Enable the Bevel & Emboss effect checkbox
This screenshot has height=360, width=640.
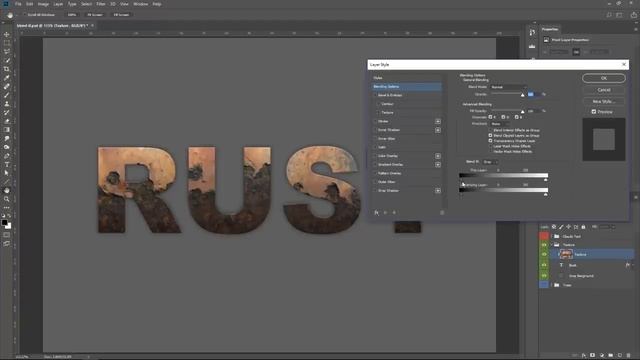[375, 95]
